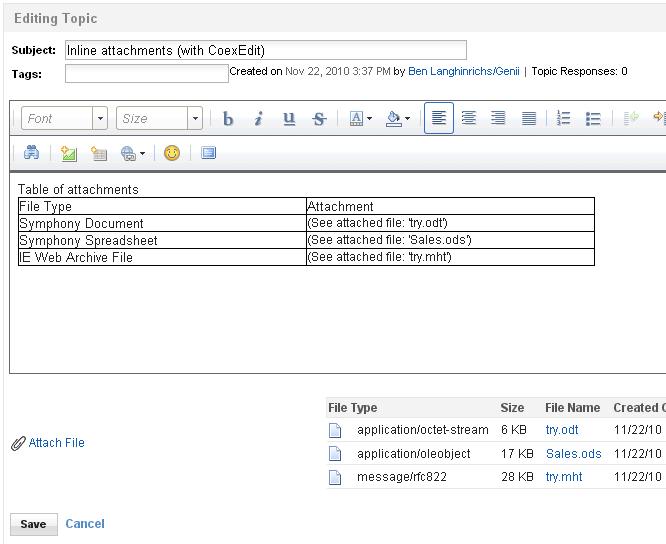Insert a bulleted list
666x544 pixels.
(593, 119)
